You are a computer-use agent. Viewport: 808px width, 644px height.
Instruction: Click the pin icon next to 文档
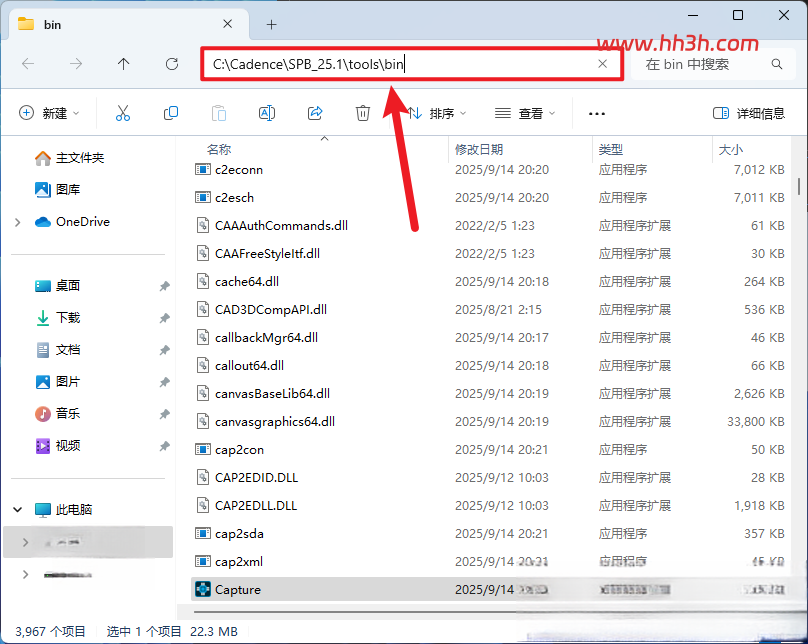164,350
